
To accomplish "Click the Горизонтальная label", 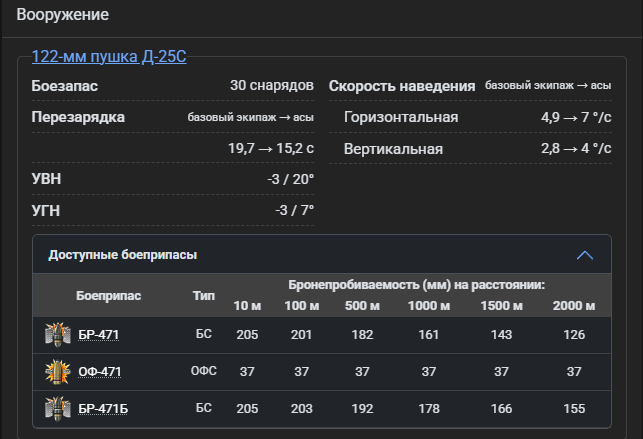I will pos(401,117).
